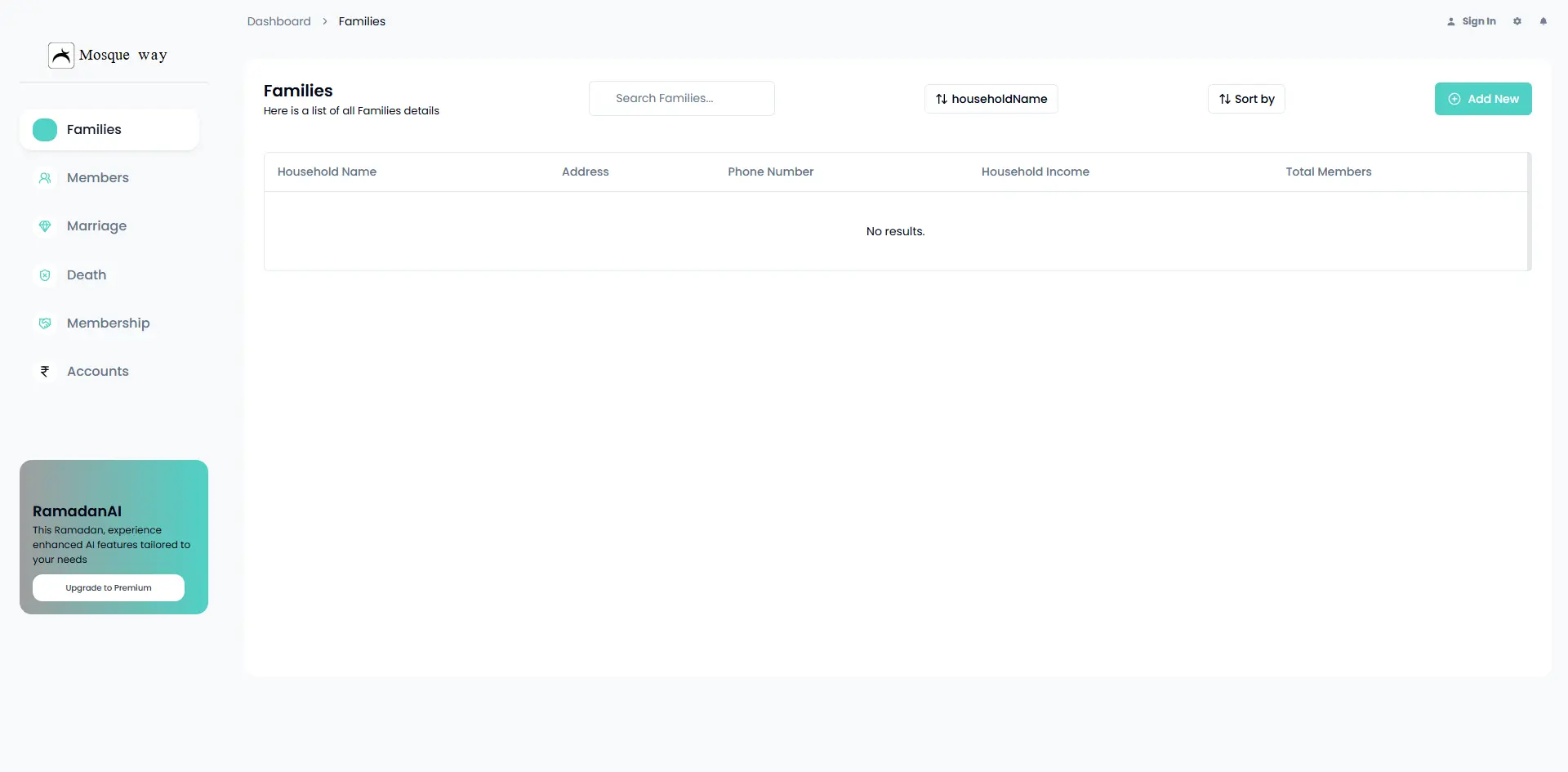Open the Sort by dropdown

click(x=1245, y=98)
